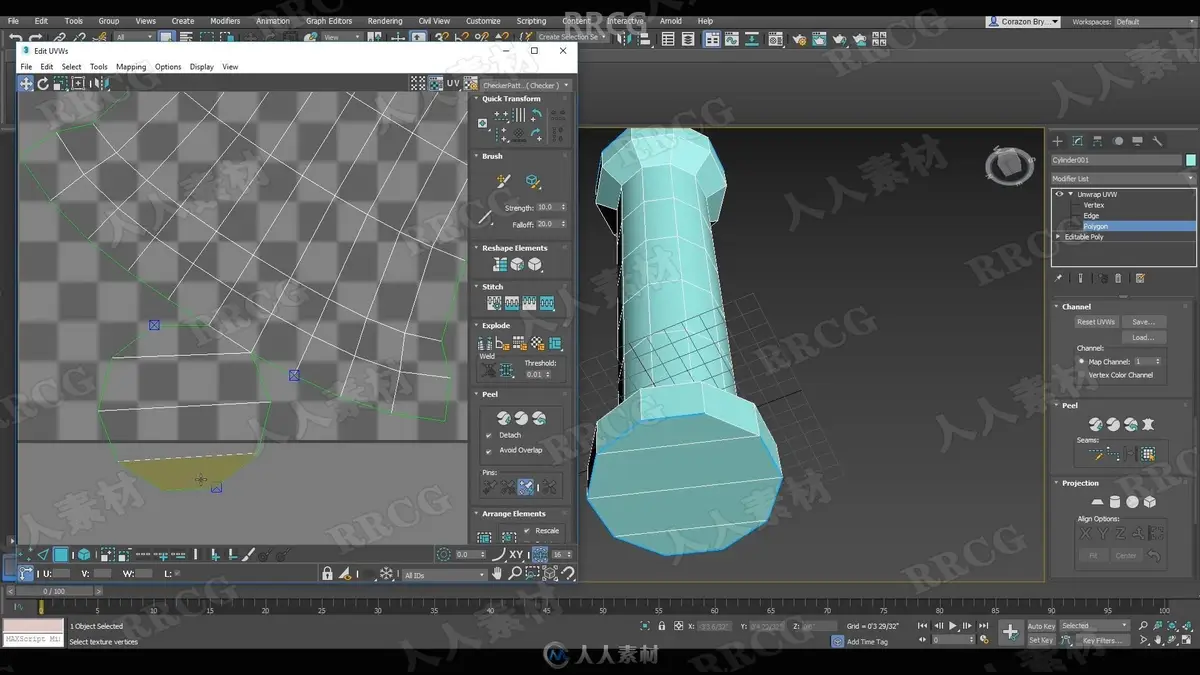Click Box Map icon in Projection rollout
Screen dimensions: 1200x675
point(1150,502)
